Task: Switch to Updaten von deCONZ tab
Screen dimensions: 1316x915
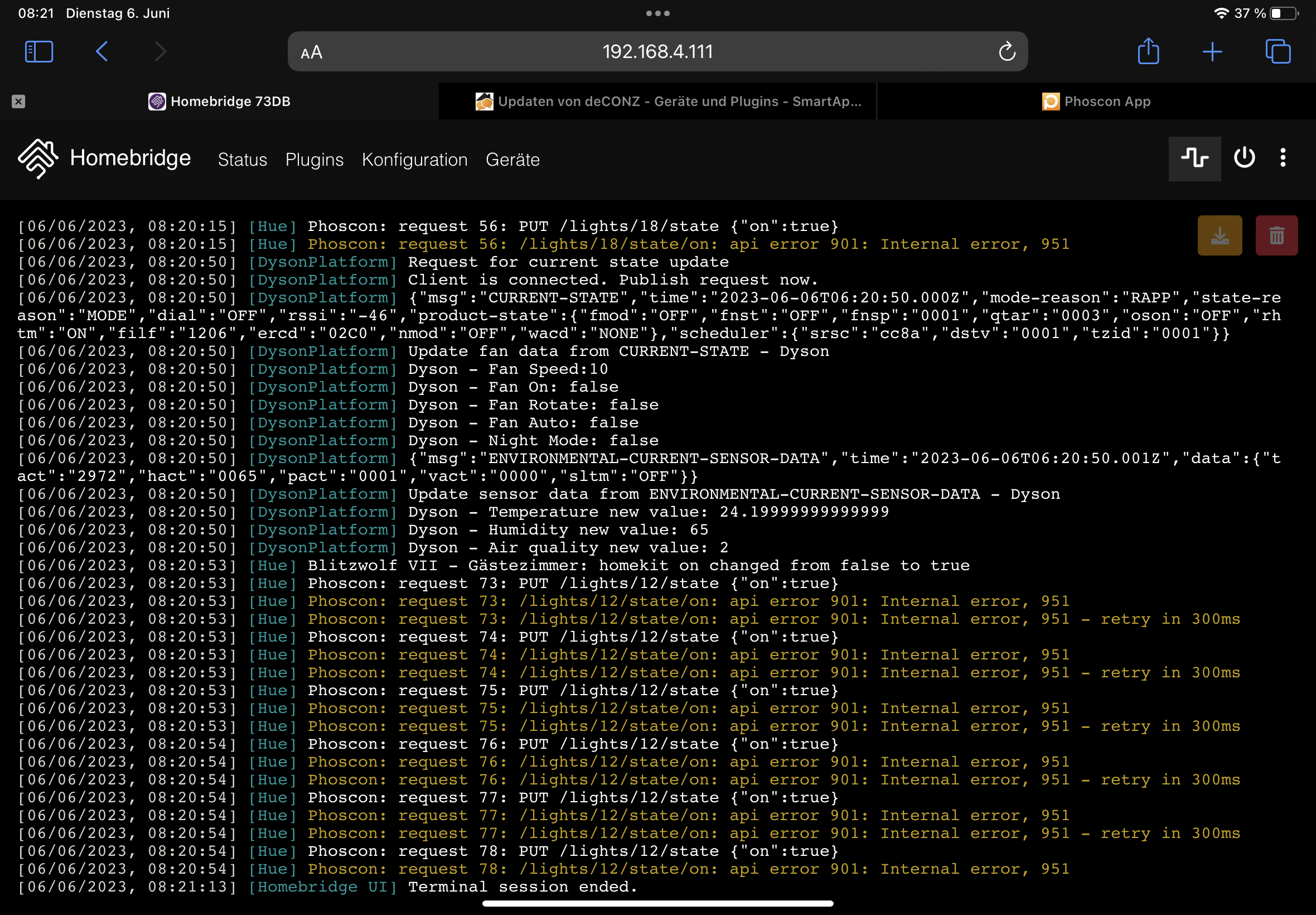Action: [x=668, y=102]
